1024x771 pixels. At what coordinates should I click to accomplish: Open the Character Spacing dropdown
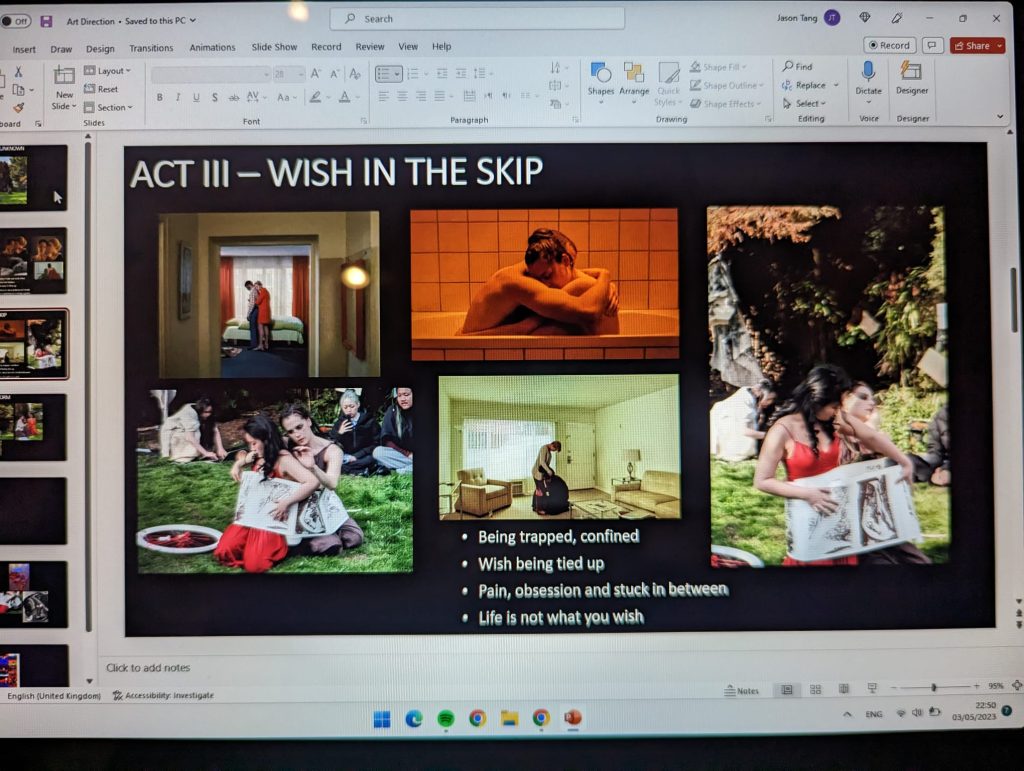pos(257,97)
